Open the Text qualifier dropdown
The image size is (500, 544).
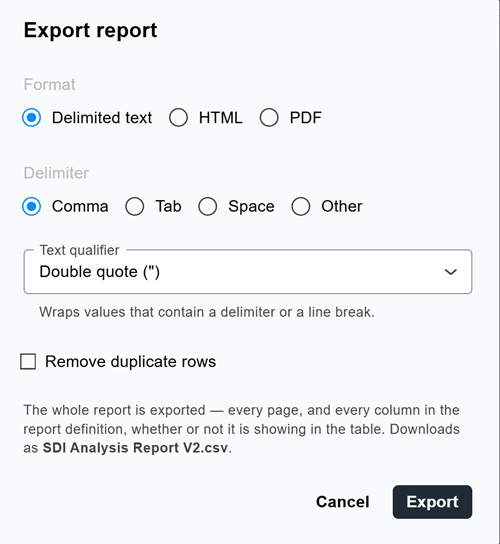[248, 272]
